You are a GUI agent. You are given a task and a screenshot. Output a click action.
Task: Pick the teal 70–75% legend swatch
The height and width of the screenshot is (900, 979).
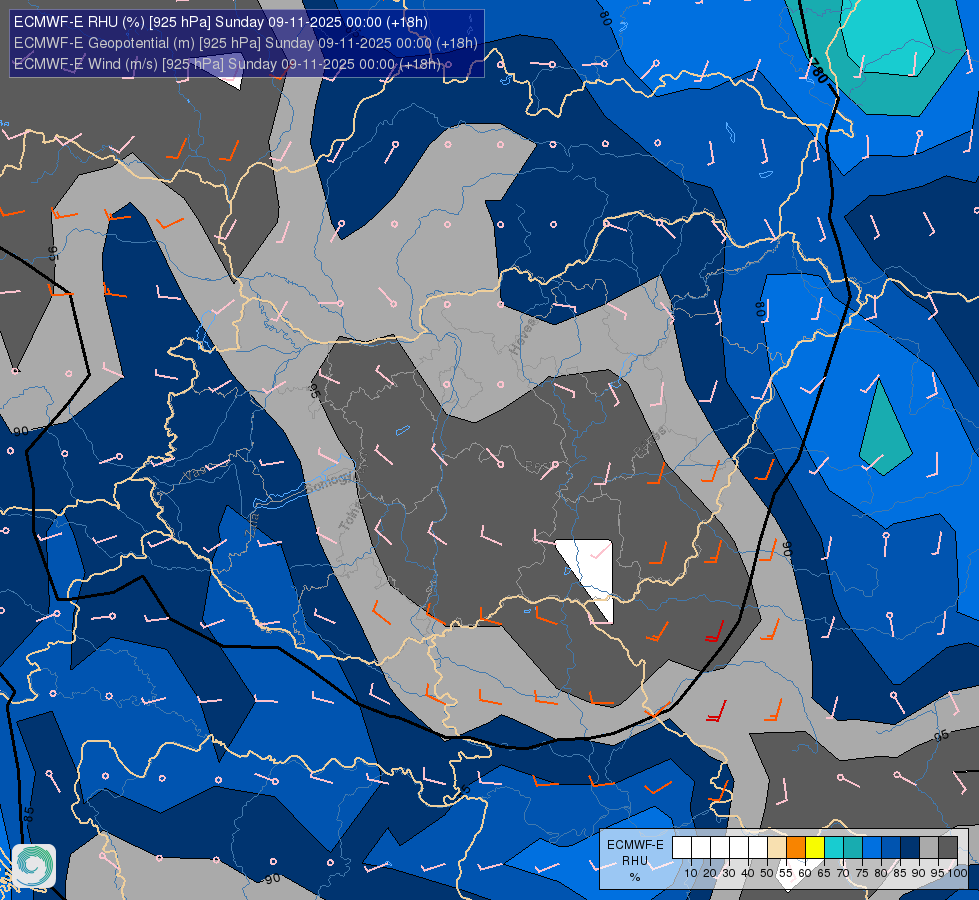tap(853, 848)
